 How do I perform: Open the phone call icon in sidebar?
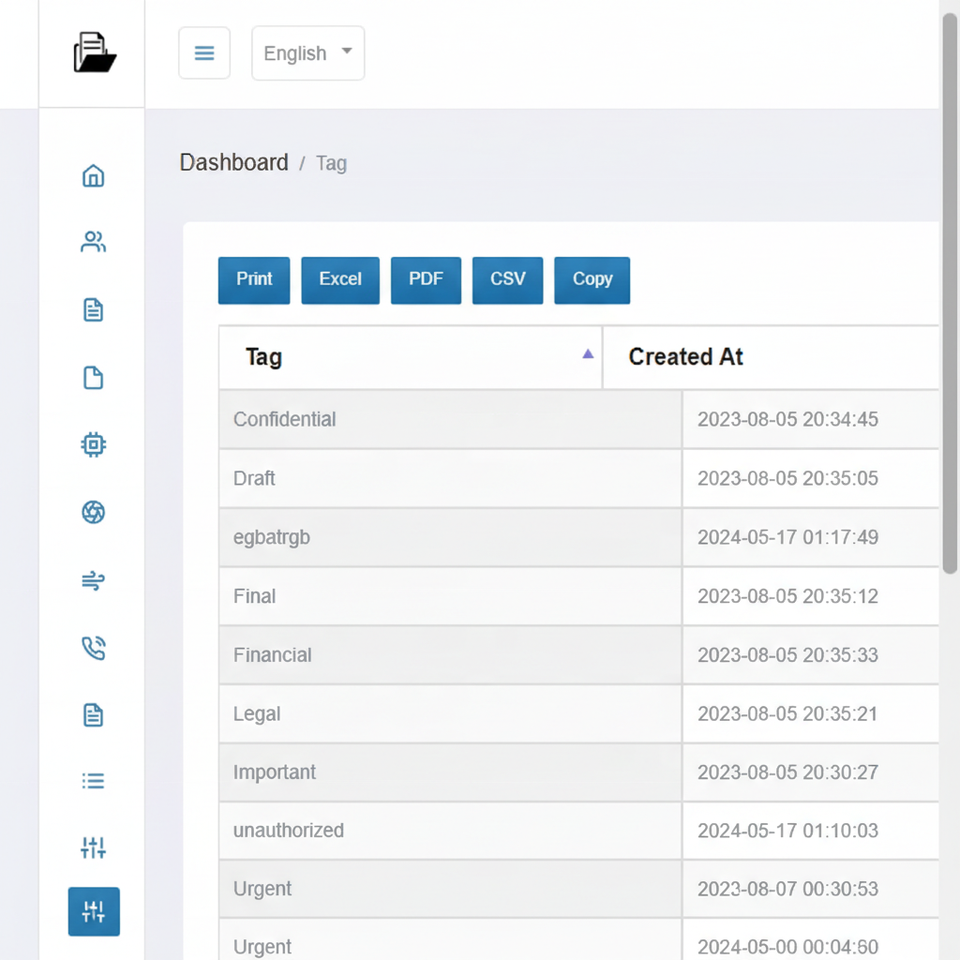pos(93,648)
